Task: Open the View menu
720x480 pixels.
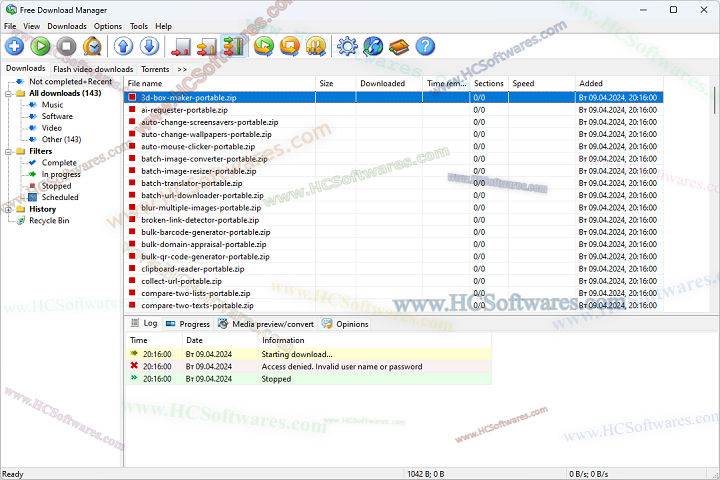Action: [x=32, y=26]
